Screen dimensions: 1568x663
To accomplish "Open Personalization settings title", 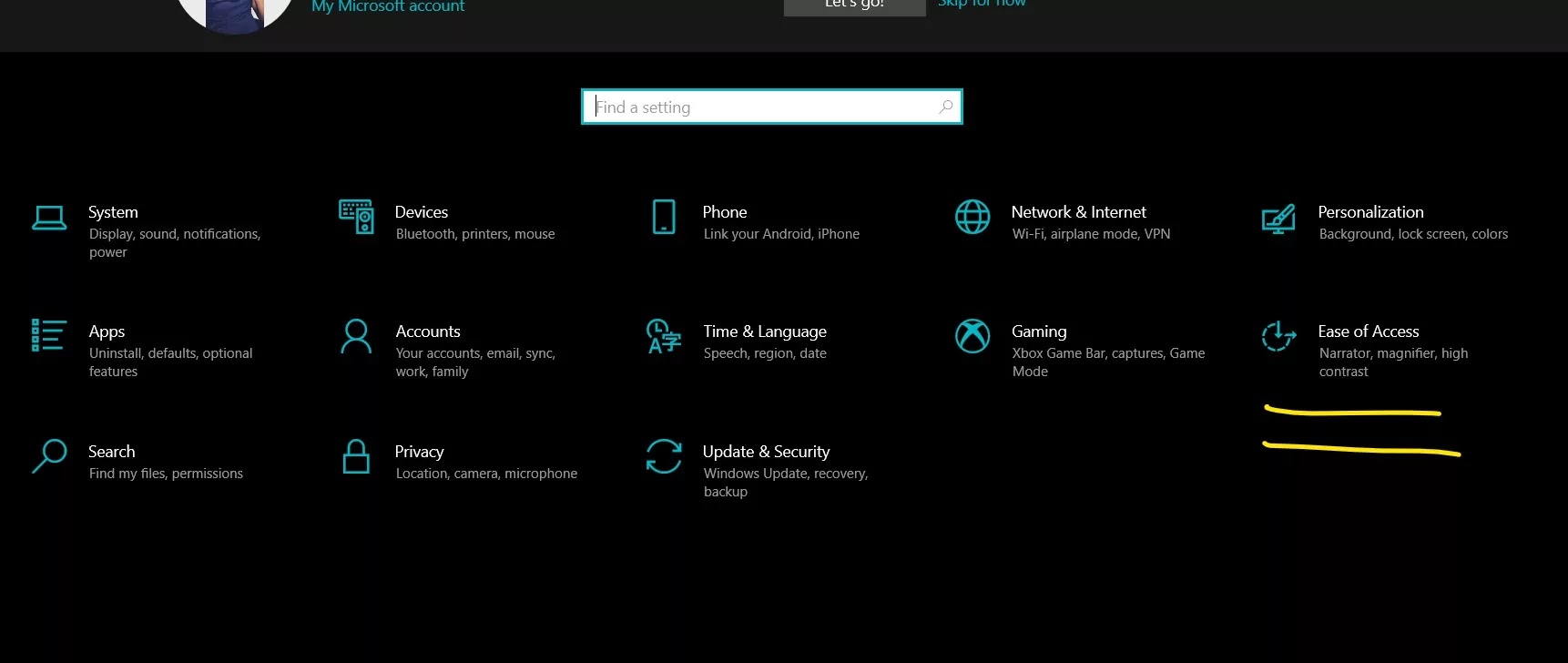I will pos(1370,212).
